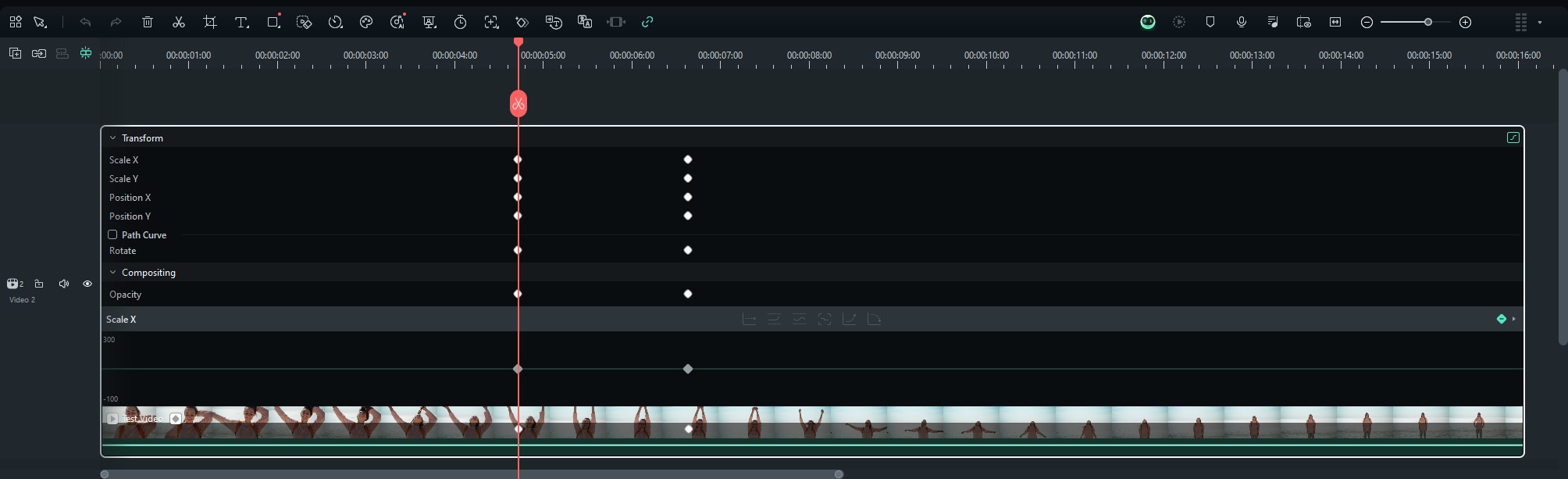
Task: Collapse the Compositing section
Action: coord(113,272)
